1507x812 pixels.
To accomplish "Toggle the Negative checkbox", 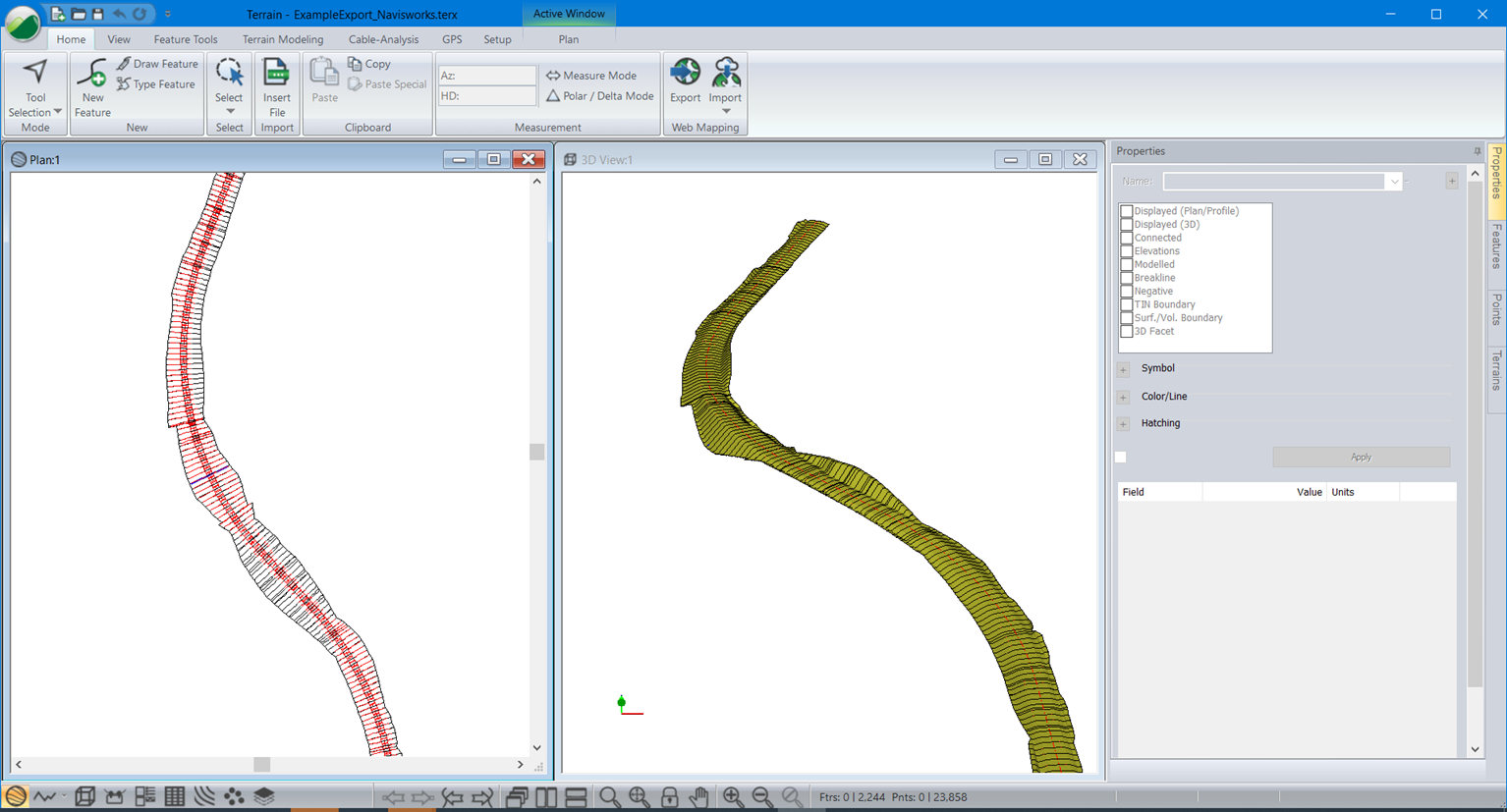I will (x=1127, y=292).
